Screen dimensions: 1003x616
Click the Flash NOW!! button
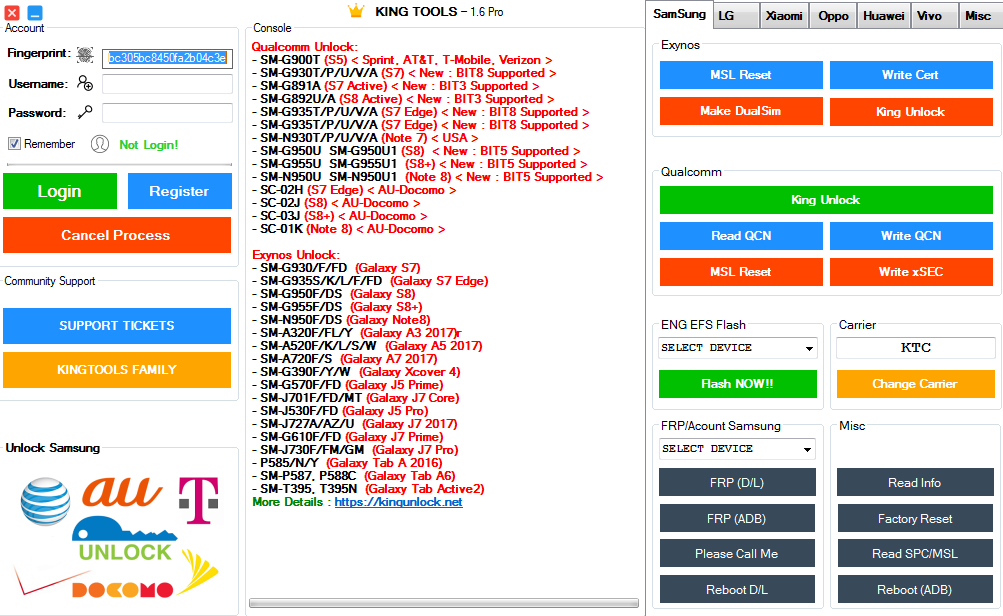click(738, 384)
